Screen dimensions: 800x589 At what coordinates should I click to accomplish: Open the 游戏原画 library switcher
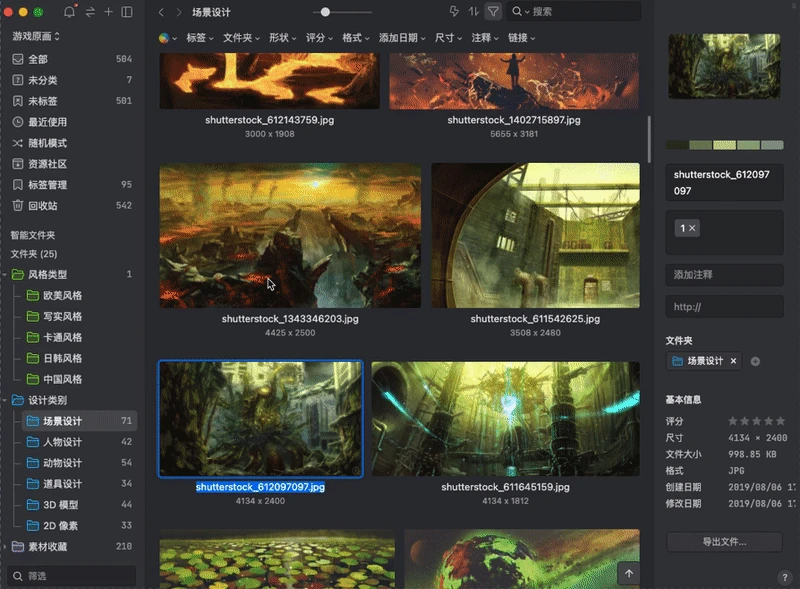(x=36, y=36)
